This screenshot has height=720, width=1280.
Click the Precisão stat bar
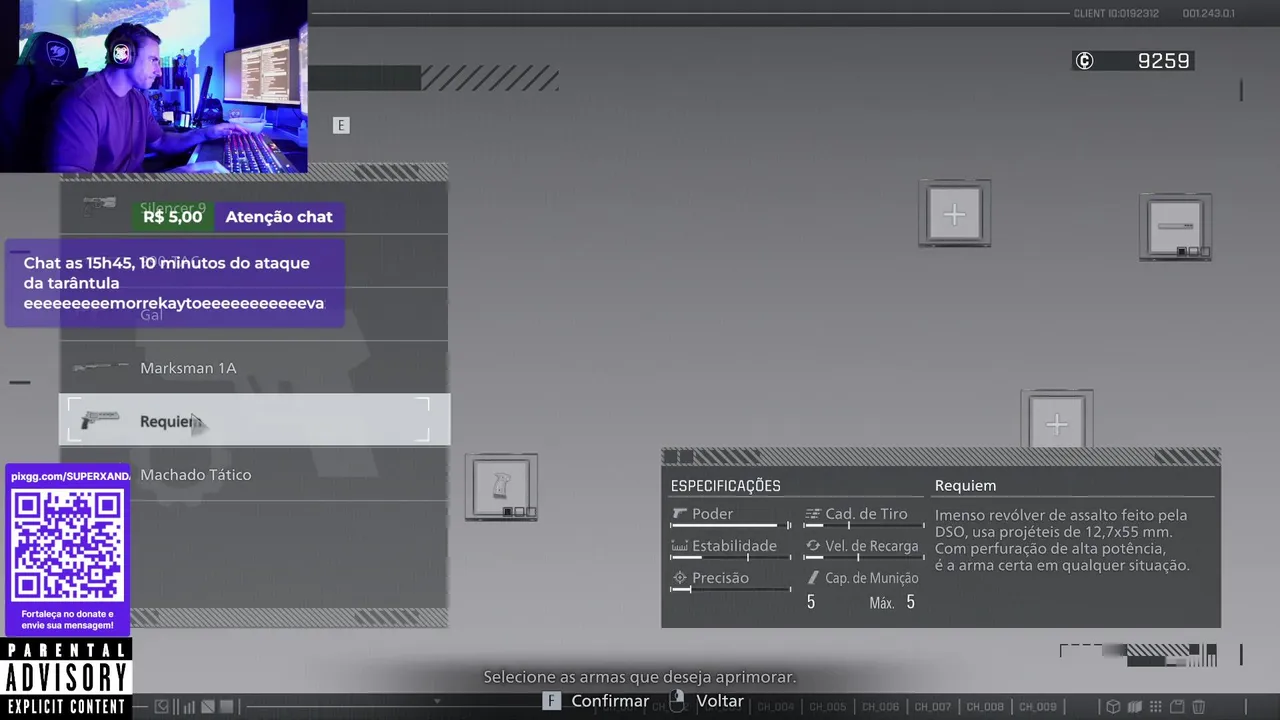point(730,589)
